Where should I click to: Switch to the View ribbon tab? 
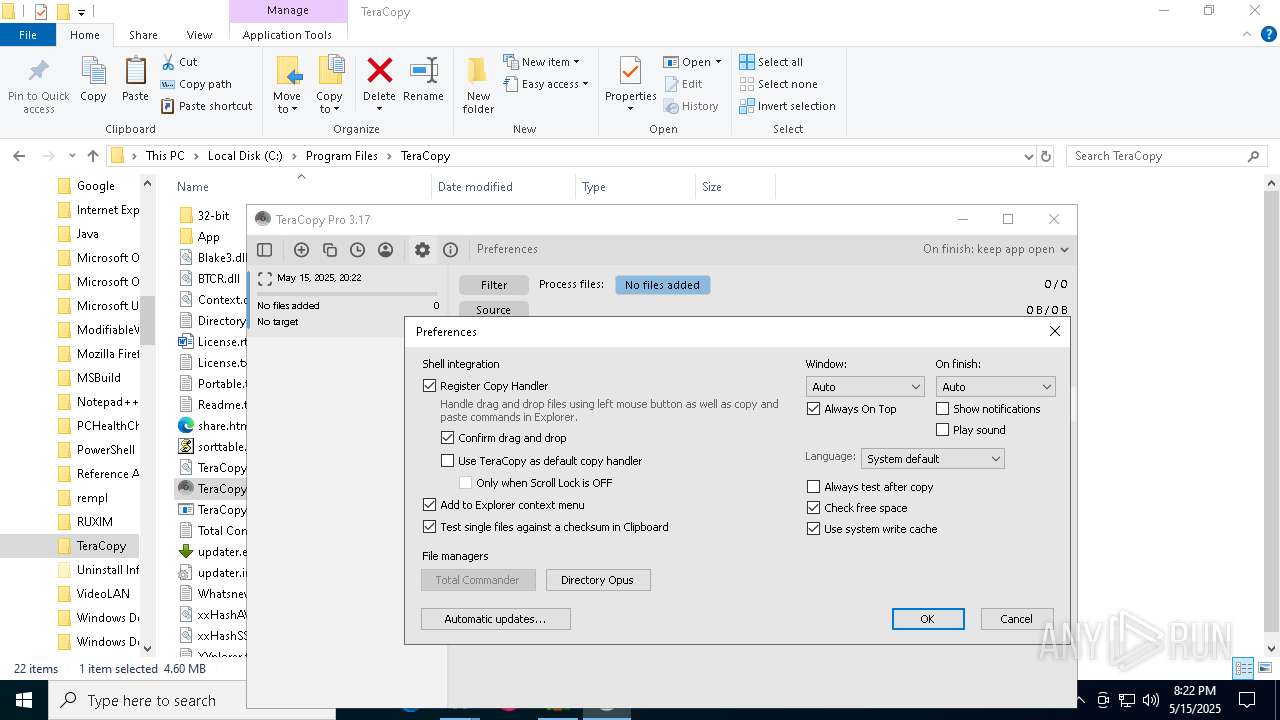tap(199, 35)
